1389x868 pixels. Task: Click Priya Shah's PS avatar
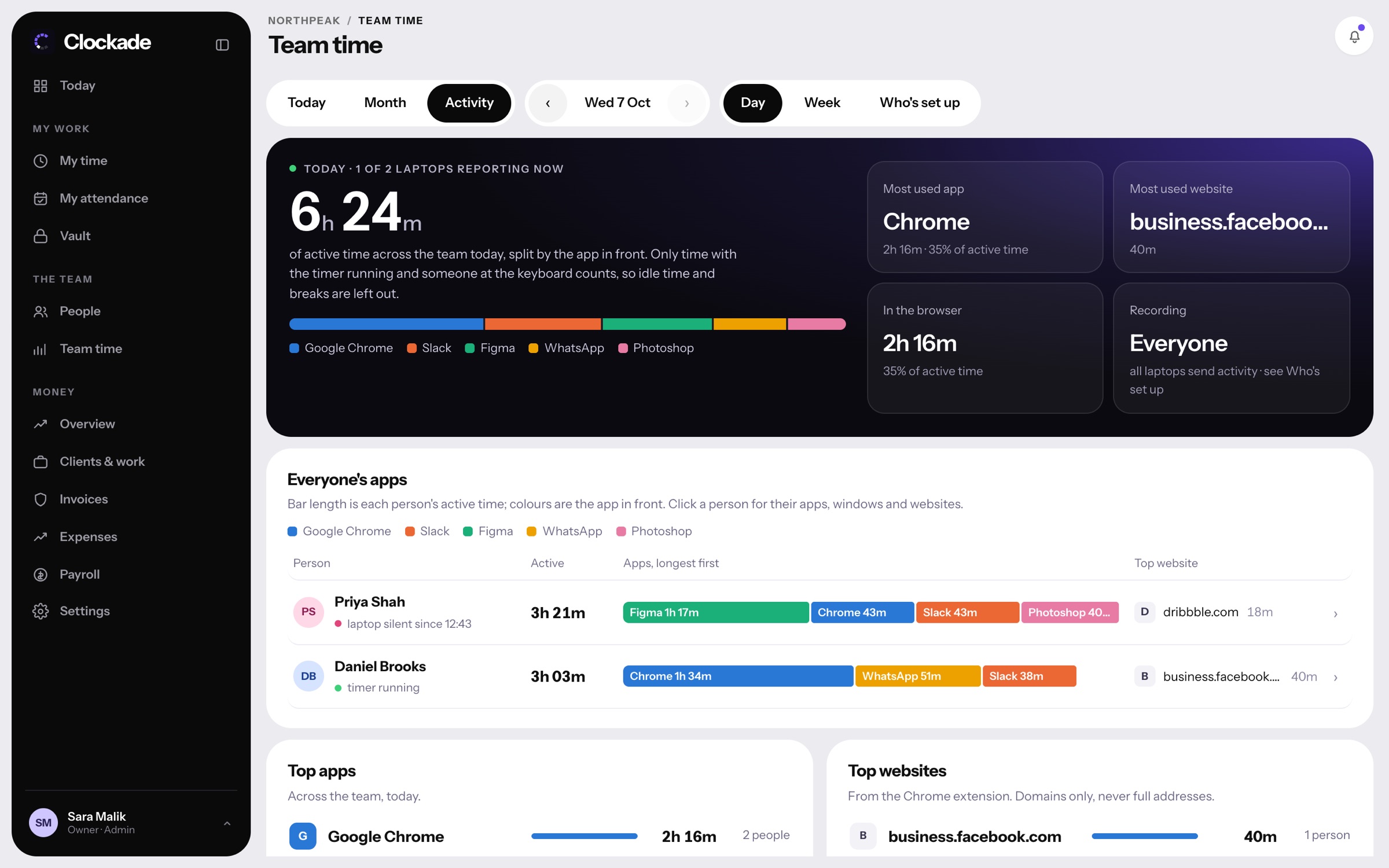click(x=308, y=612)
